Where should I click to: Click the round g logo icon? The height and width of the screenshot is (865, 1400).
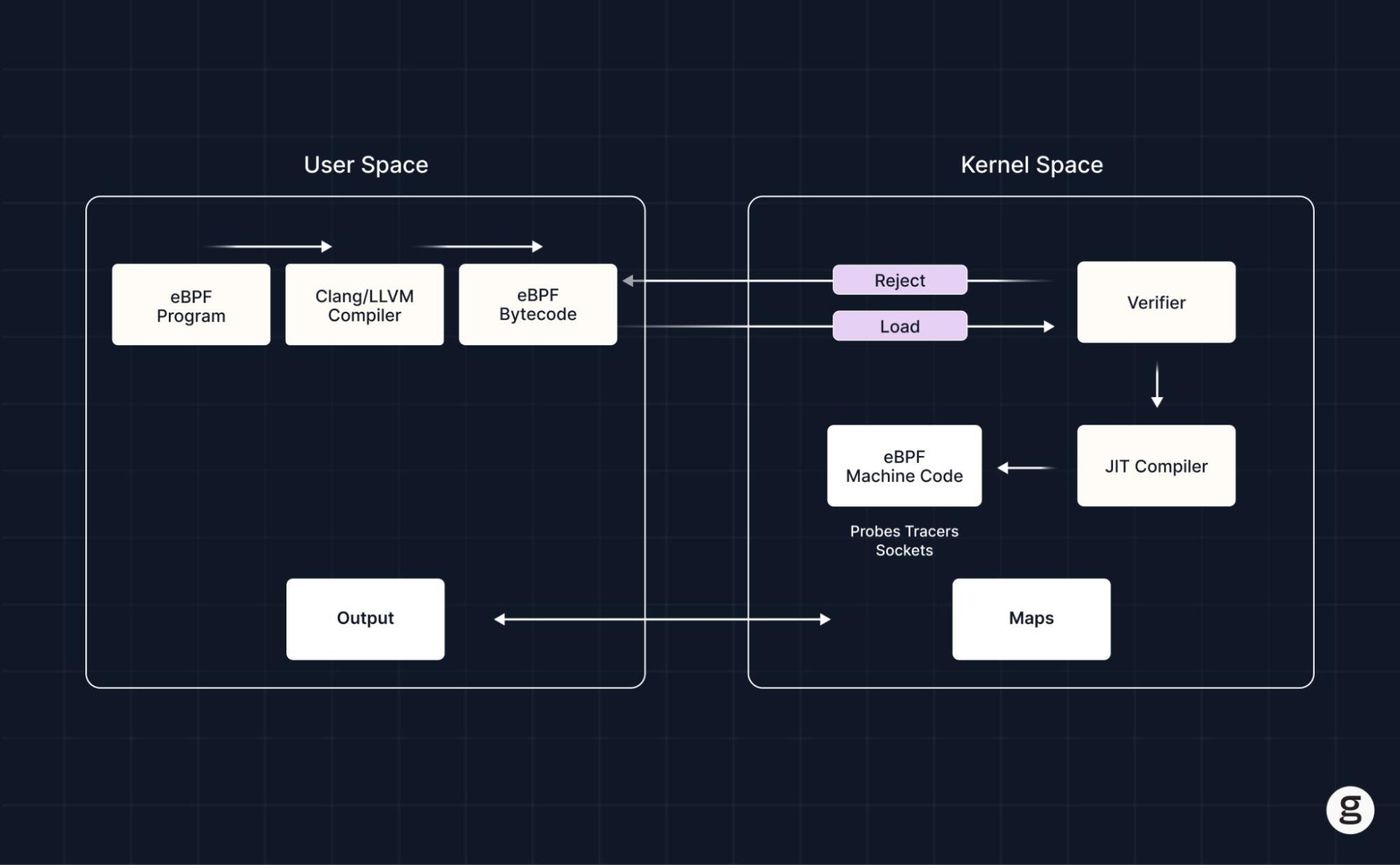[1350, 810]
